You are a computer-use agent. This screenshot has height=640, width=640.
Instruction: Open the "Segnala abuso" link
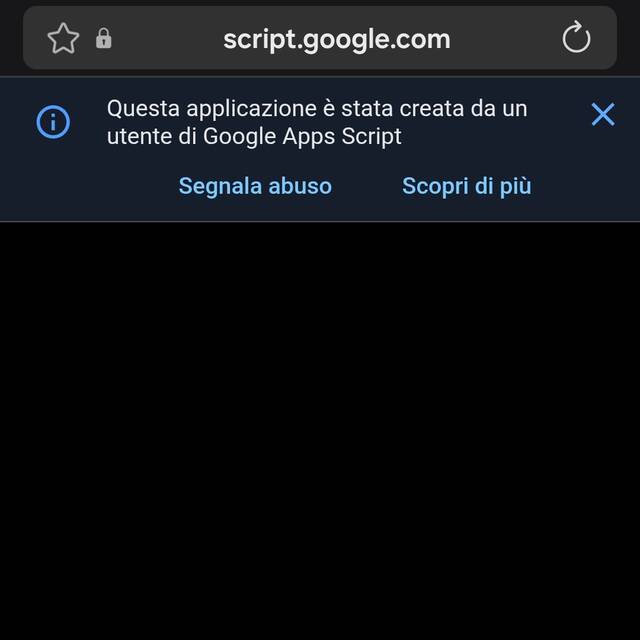point(255,186)
